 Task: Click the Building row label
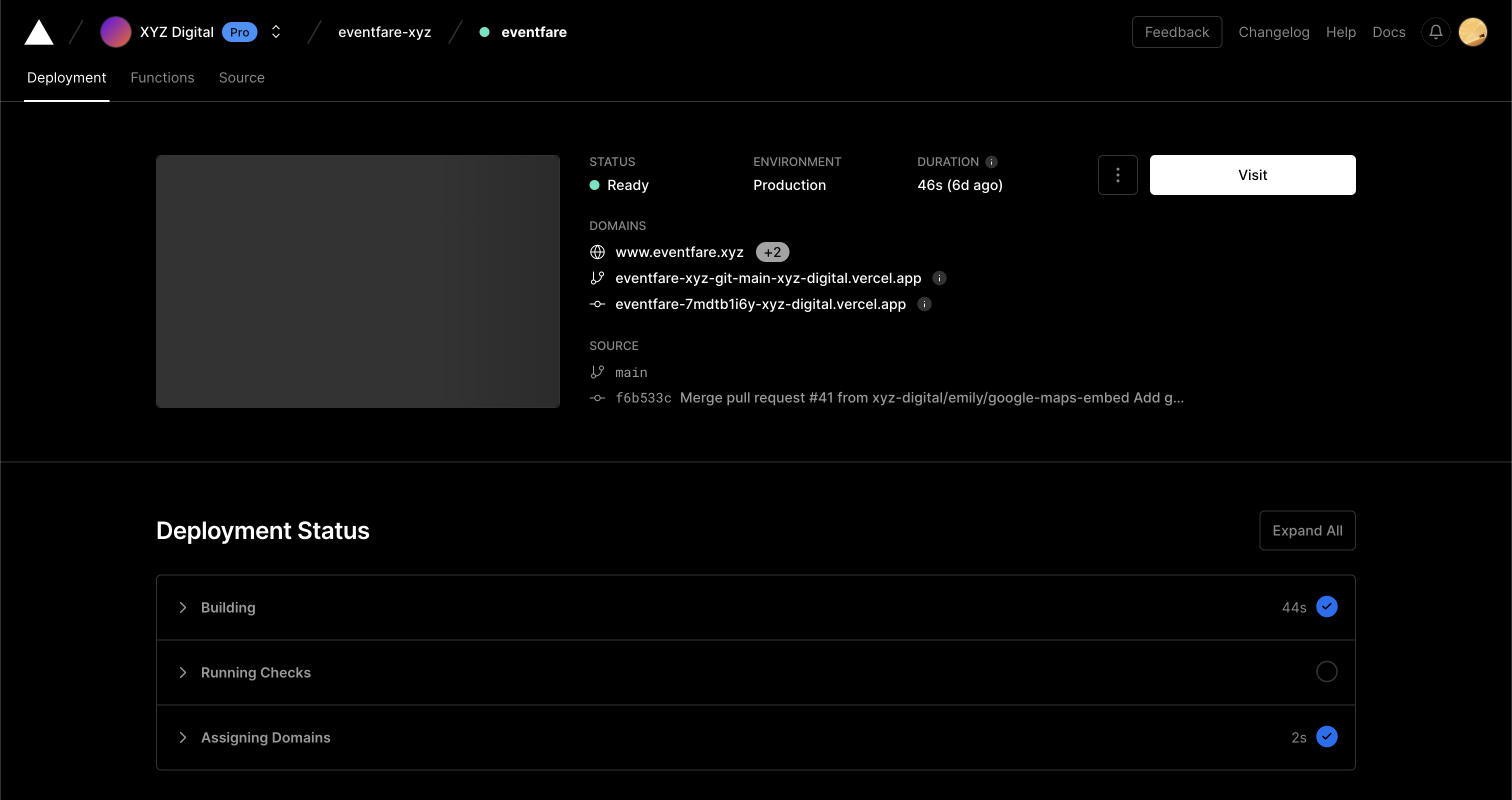point(227,607)
